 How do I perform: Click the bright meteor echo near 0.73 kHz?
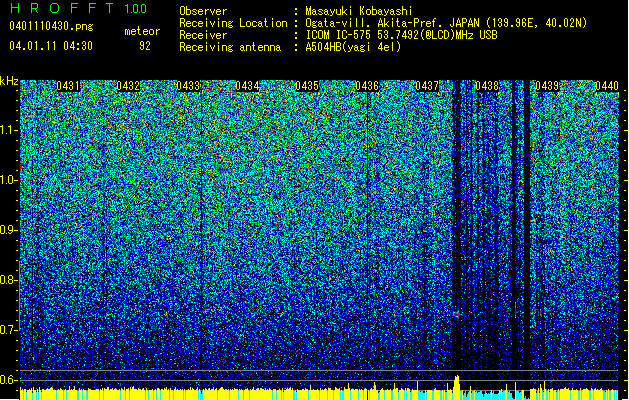[x=456, y=315]
